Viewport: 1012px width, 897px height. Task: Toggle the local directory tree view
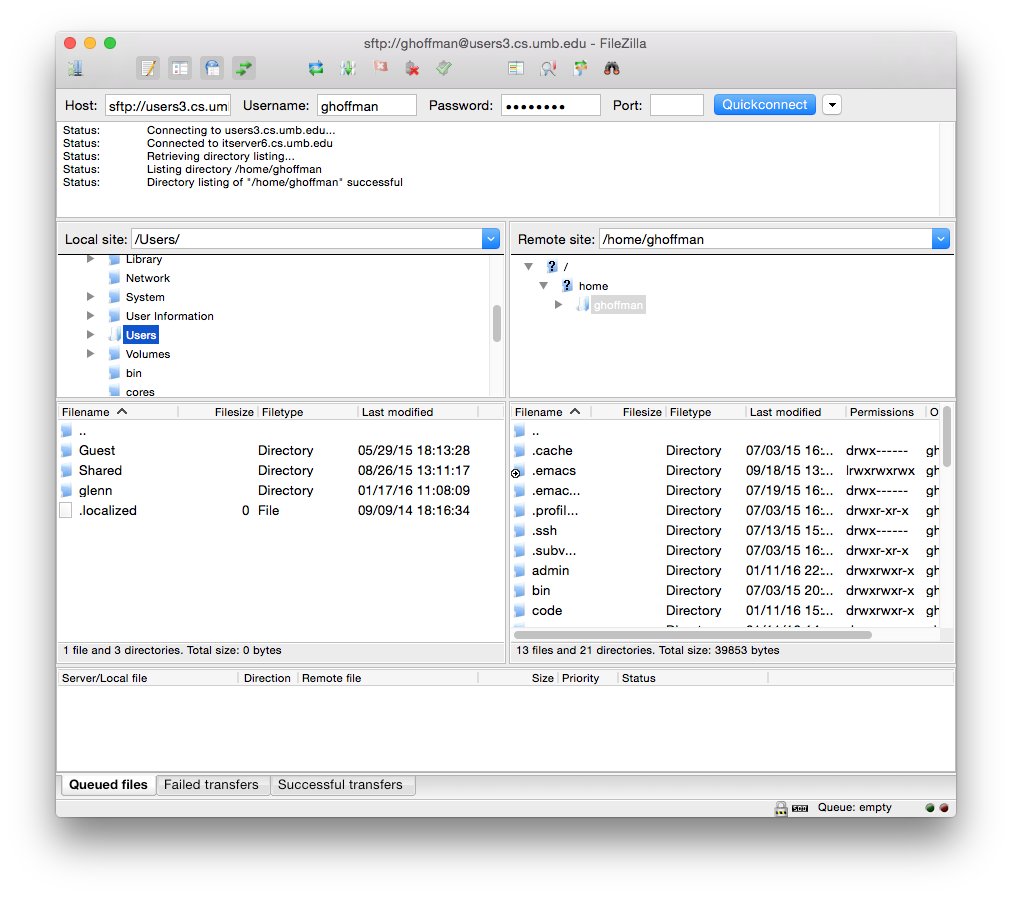(x=180, y=68)
